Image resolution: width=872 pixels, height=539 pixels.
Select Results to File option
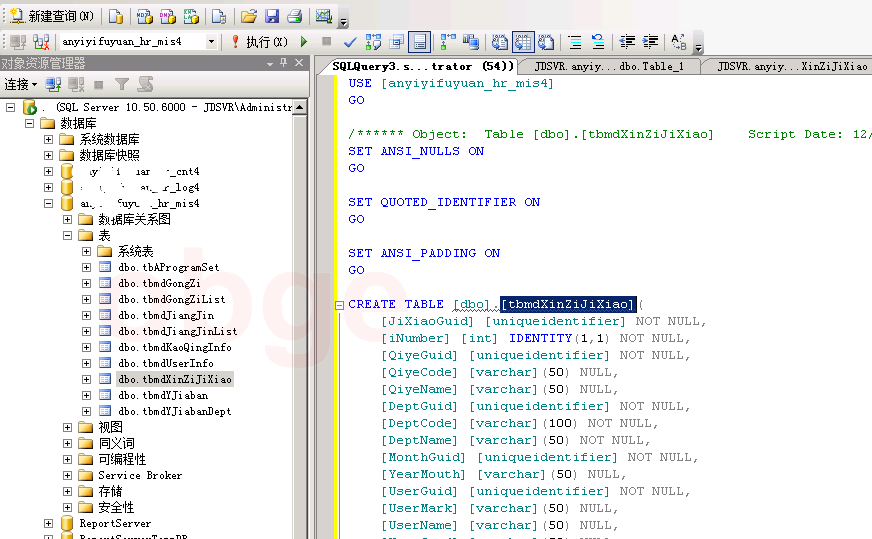pyautogui.click(x=546, y=42)
